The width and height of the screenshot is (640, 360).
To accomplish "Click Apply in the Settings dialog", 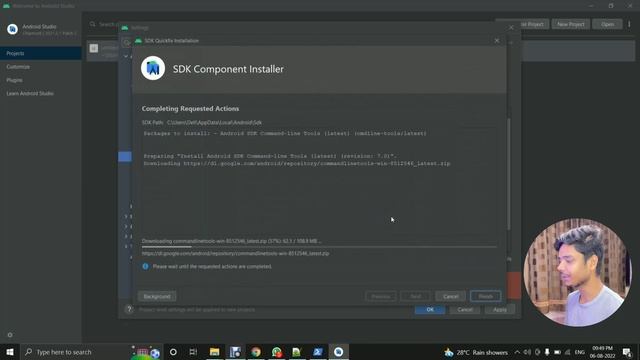I will [500, 310].
